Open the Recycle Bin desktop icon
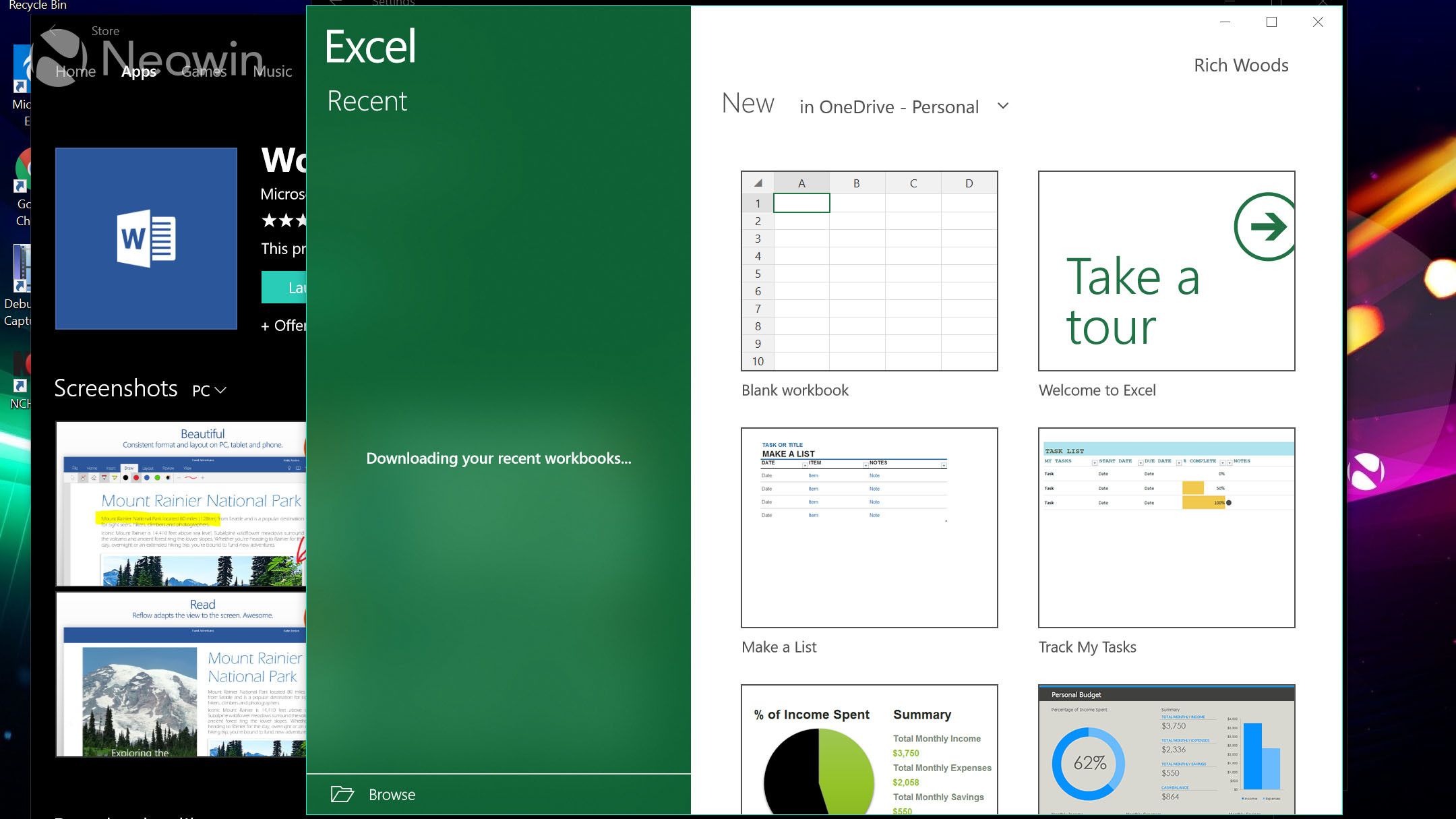 pos(37,5)
